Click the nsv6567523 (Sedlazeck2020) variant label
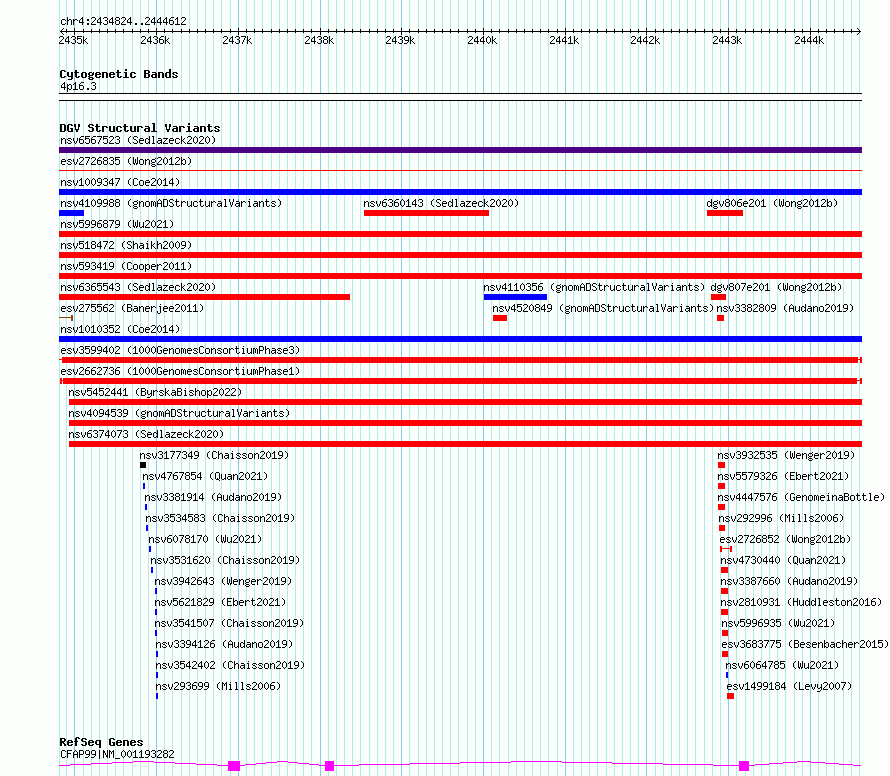Viewport: 890px width, 776px height. [x=138, y=140]
